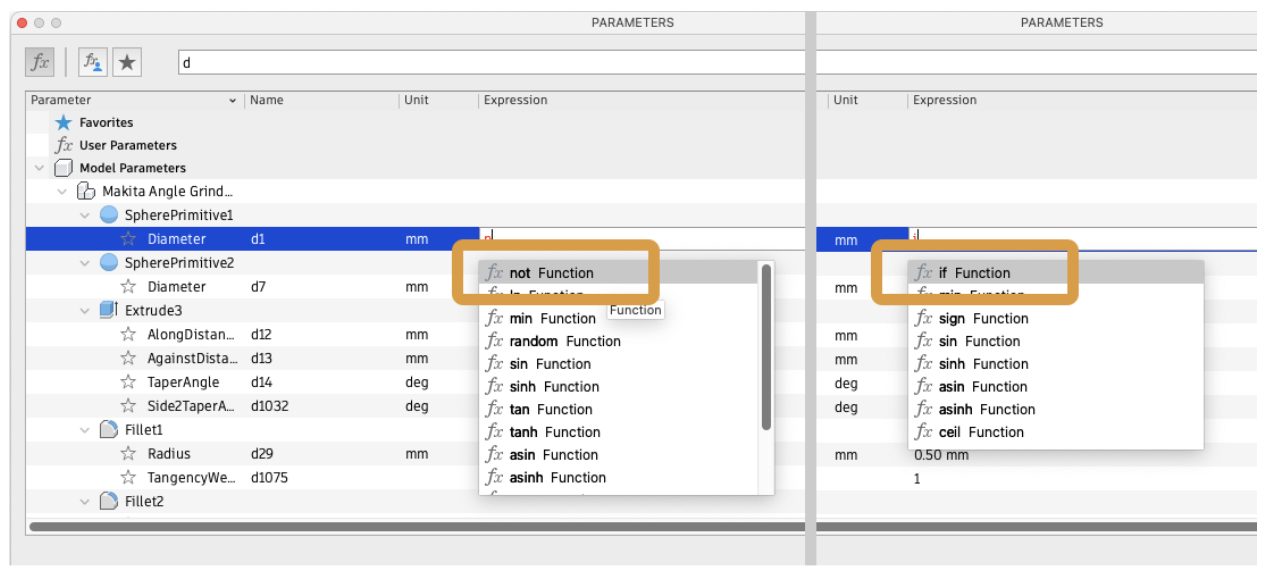Click the fillet icon of Fillet2
1266x576 pixels.
point(109,501)
